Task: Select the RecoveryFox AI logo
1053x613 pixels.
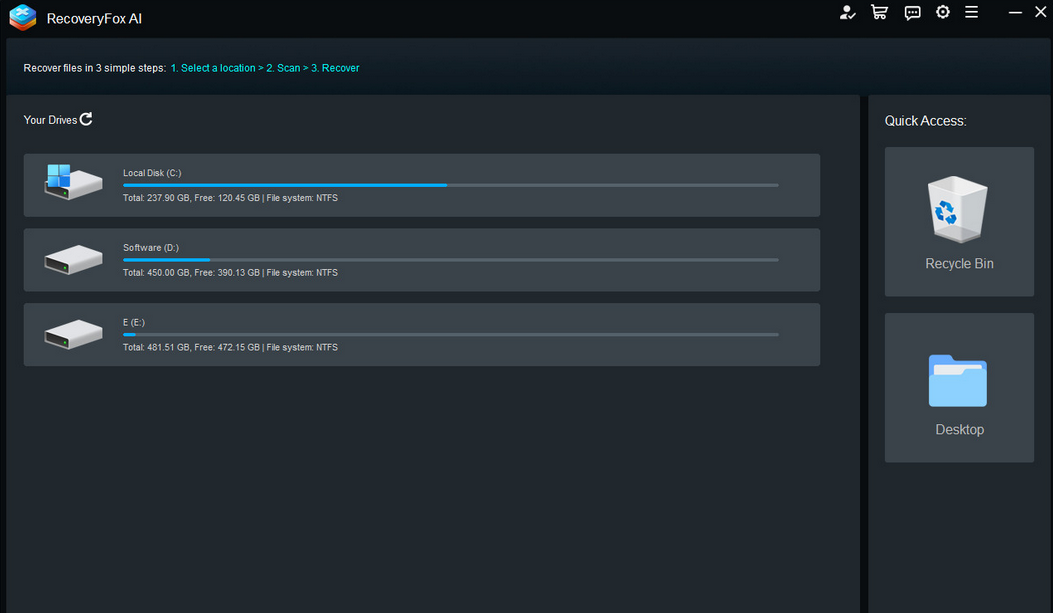Action: pos(22,17)
